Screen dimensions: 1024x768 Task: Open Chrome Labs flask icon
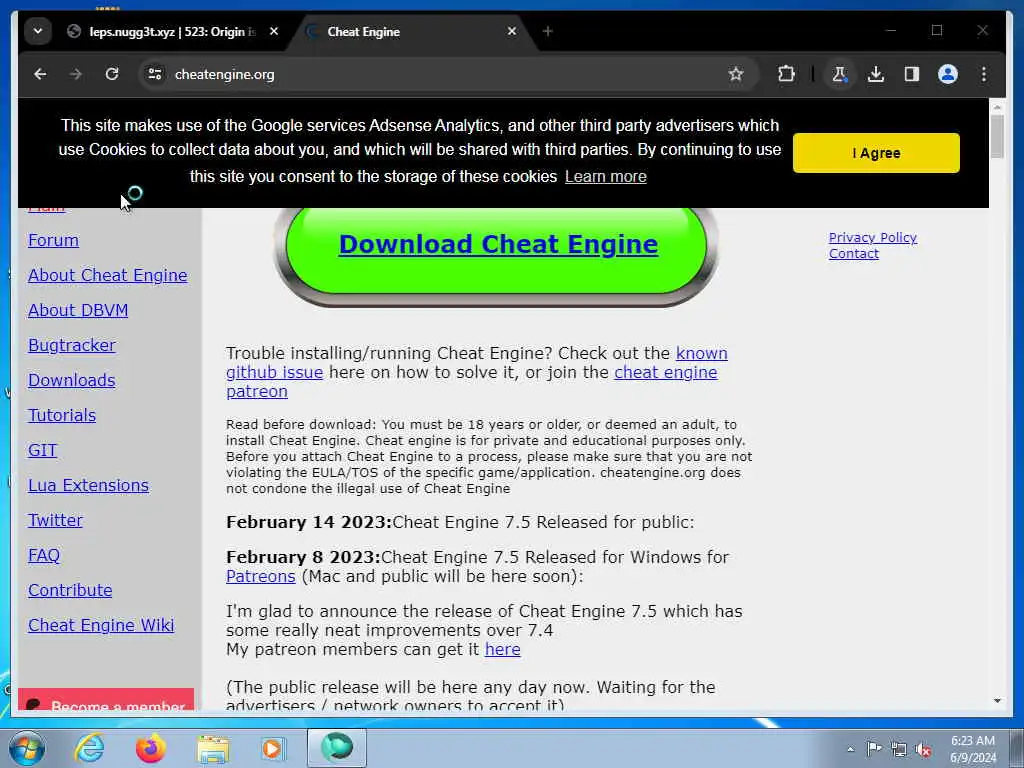click(839, 74)
